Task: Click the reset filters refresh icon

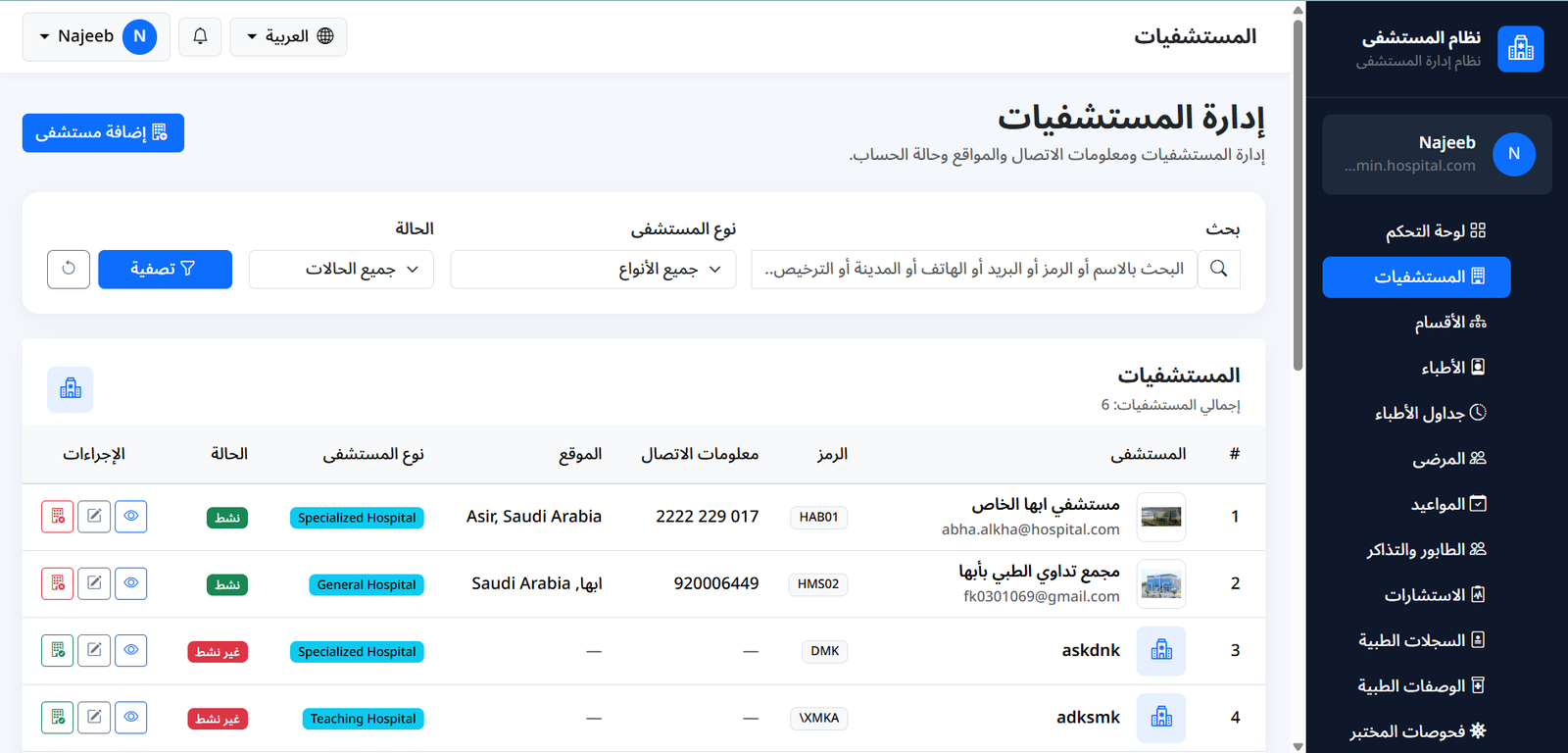Action: pyautogui.click(x=69, y=269)
